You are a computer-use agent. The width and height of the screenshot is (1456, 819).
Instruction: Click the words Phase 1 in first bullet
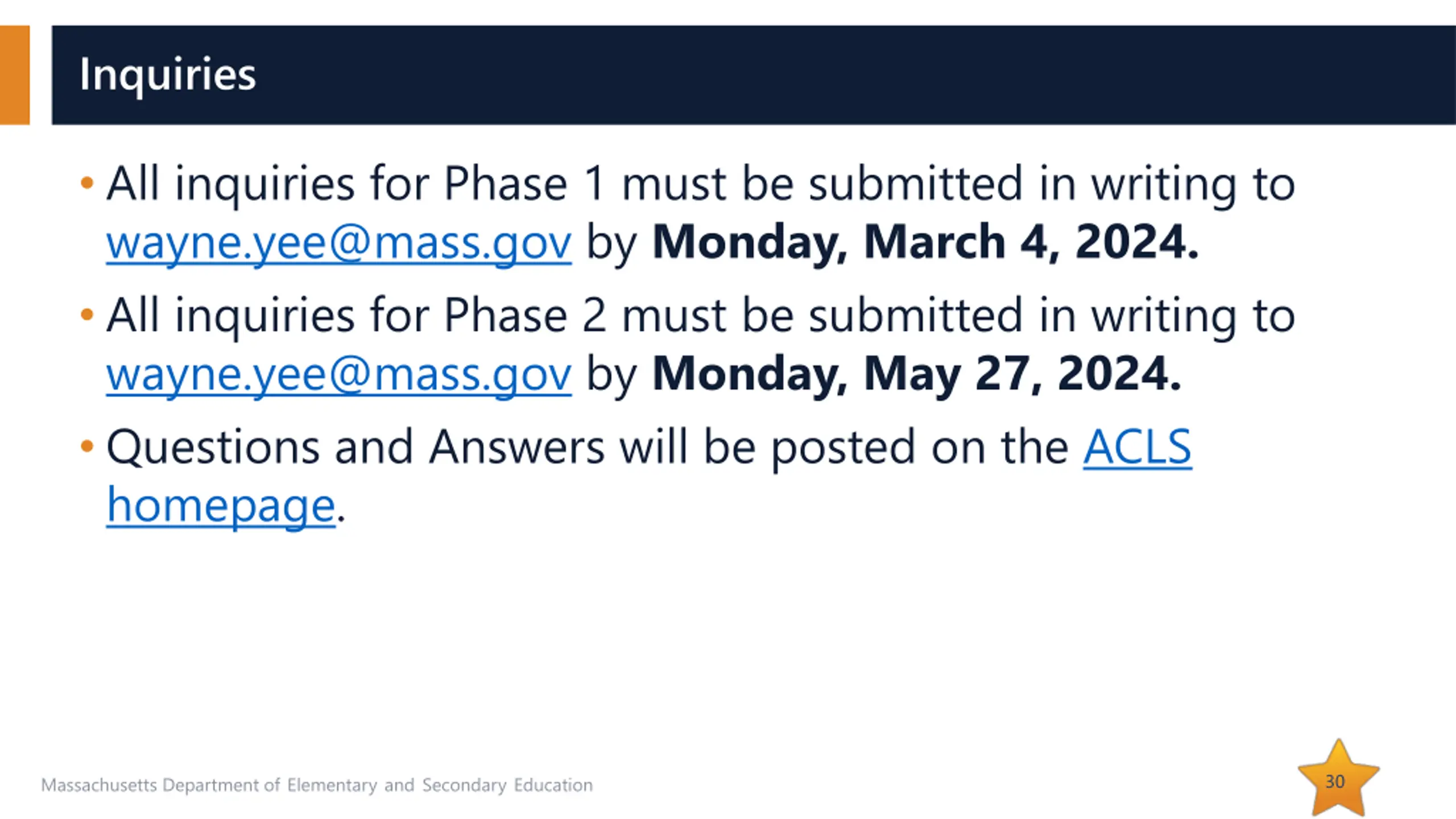coord(524,184)
